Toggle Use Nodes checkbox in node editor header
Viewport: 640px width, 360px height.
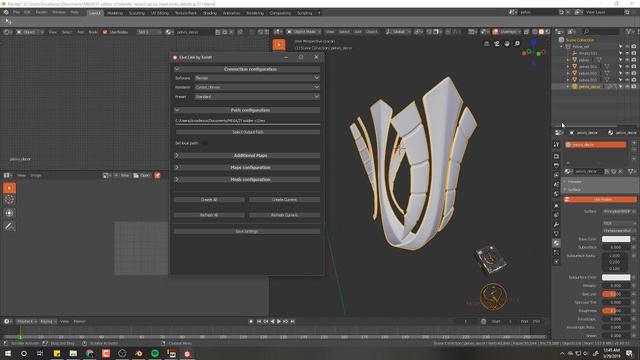[105, 32]
